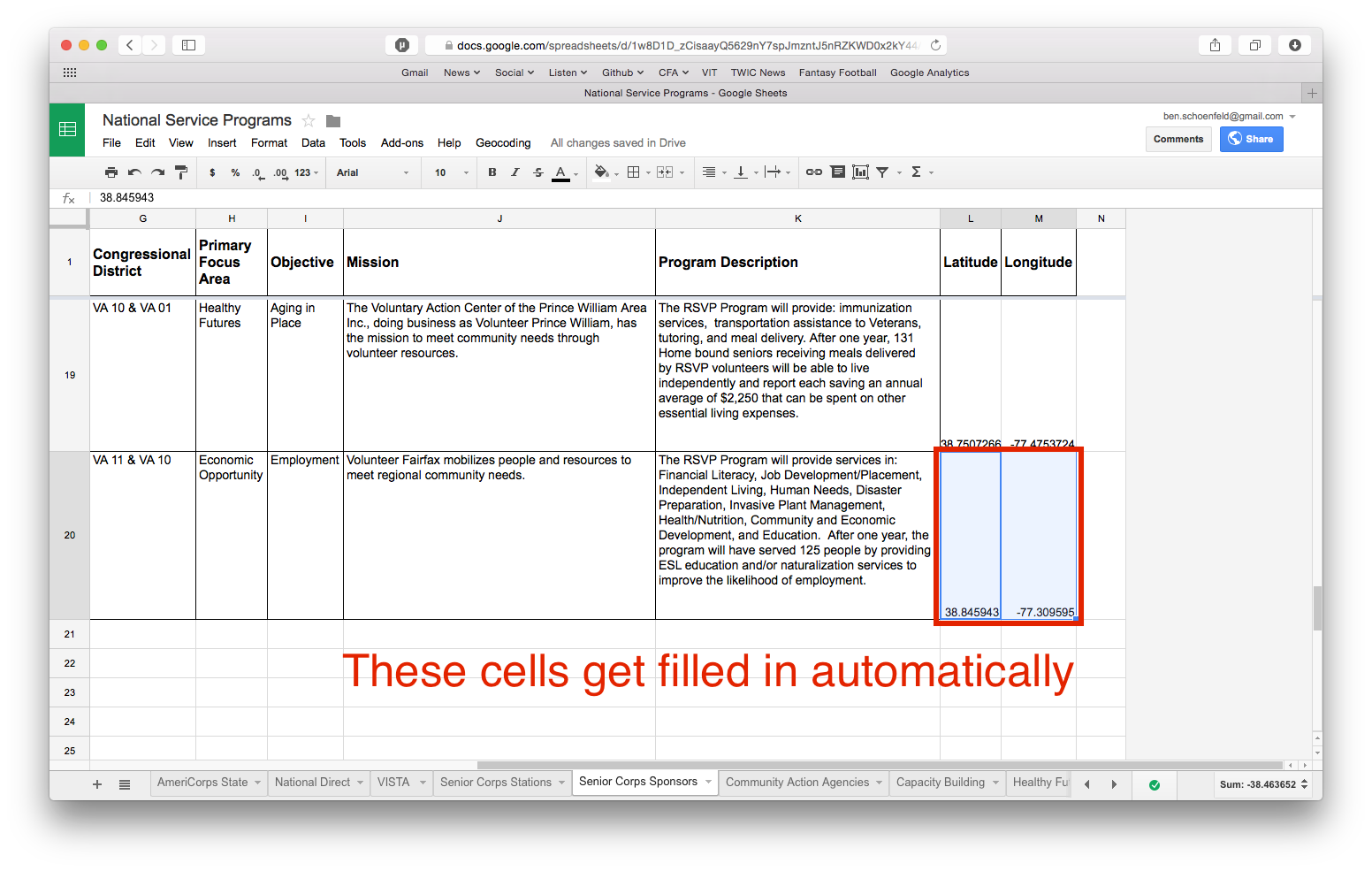
Task: Apply bold formatting
Action: point(492,172)
